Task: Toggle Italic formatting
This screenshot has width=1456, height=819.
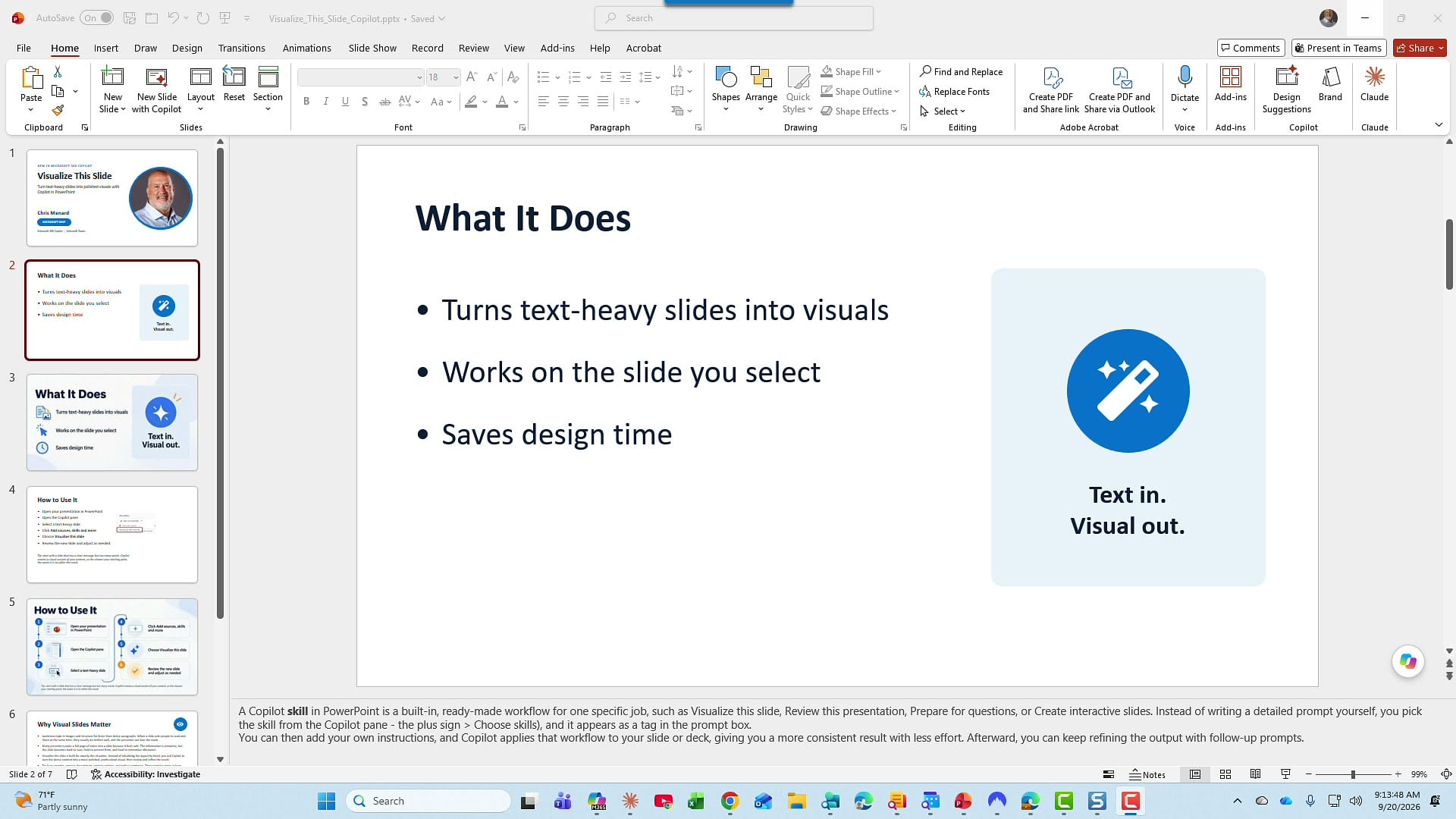Action: click(326, 102)
